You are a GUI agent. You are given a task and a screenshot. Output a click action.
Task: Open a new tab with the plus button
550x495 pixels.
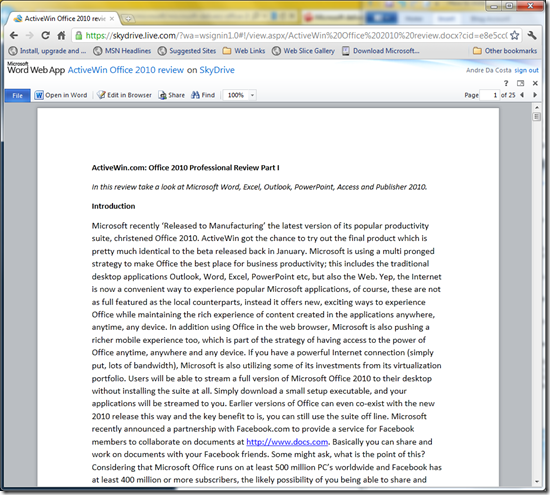pos(128,19)
